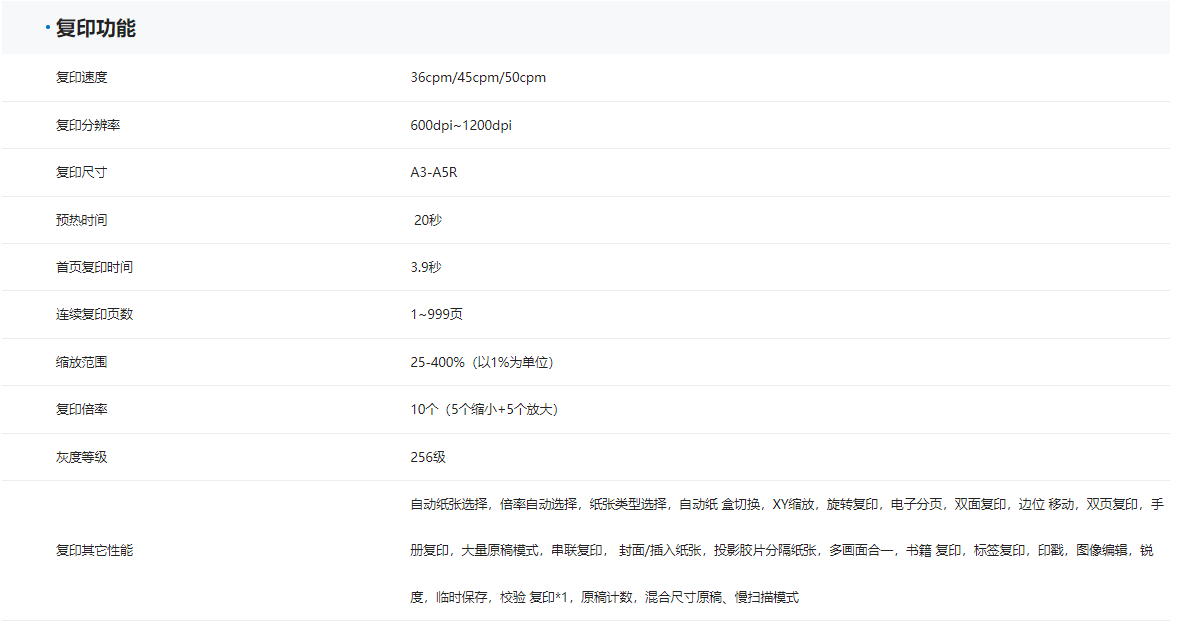The height and width of the screenshot is (623, 1178).
Task: Click the 复印功能 section heading
Action: coord(95,28)
